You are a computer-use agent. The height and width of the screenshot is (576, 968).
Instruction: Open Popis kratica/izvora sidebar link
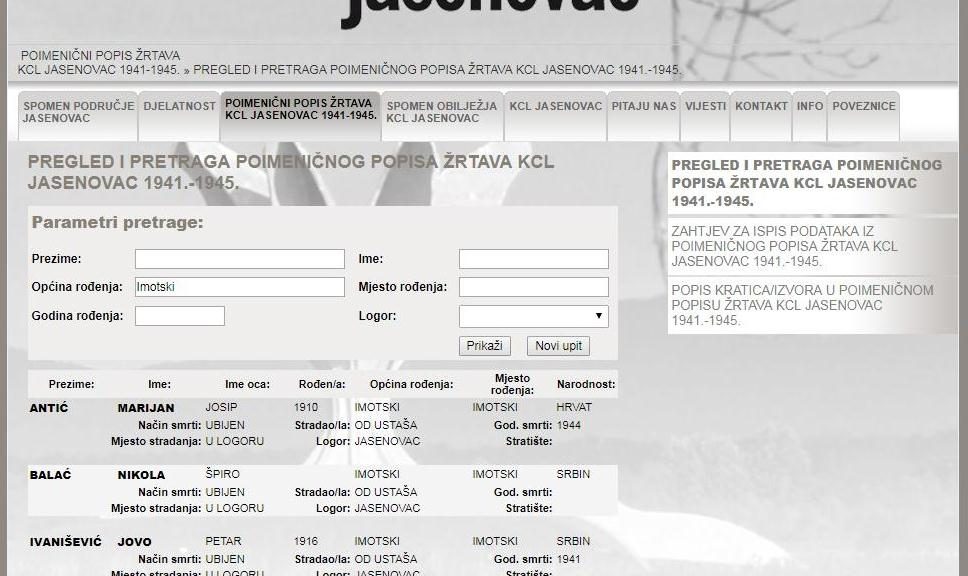(x=801, y=306)
